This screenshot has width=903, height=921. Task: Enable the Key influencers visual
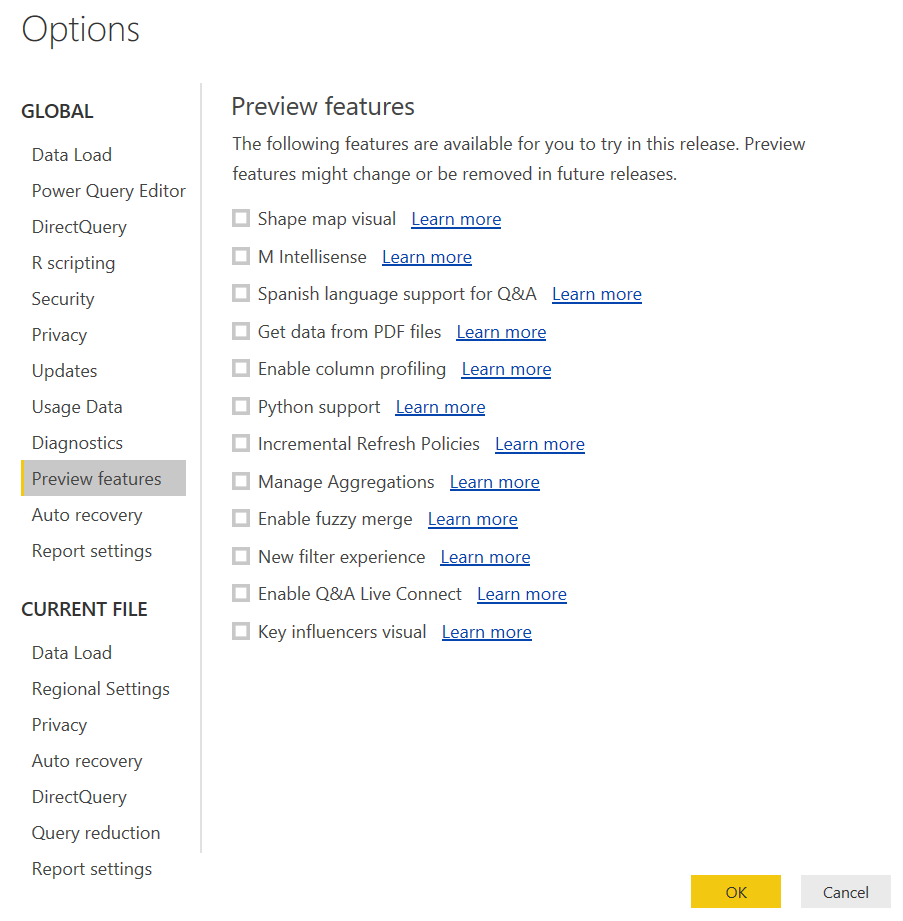pos(241,630)
